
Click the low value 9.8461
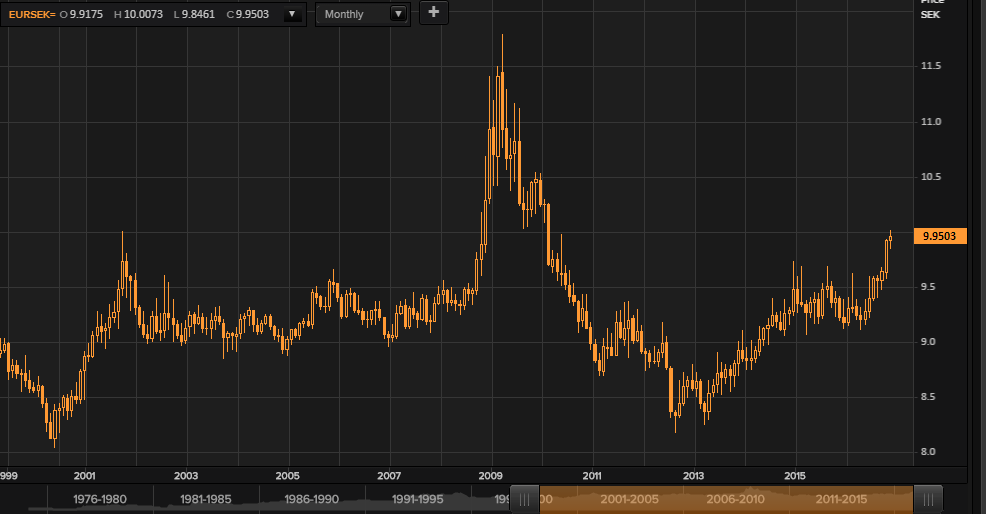click(198, 14)
